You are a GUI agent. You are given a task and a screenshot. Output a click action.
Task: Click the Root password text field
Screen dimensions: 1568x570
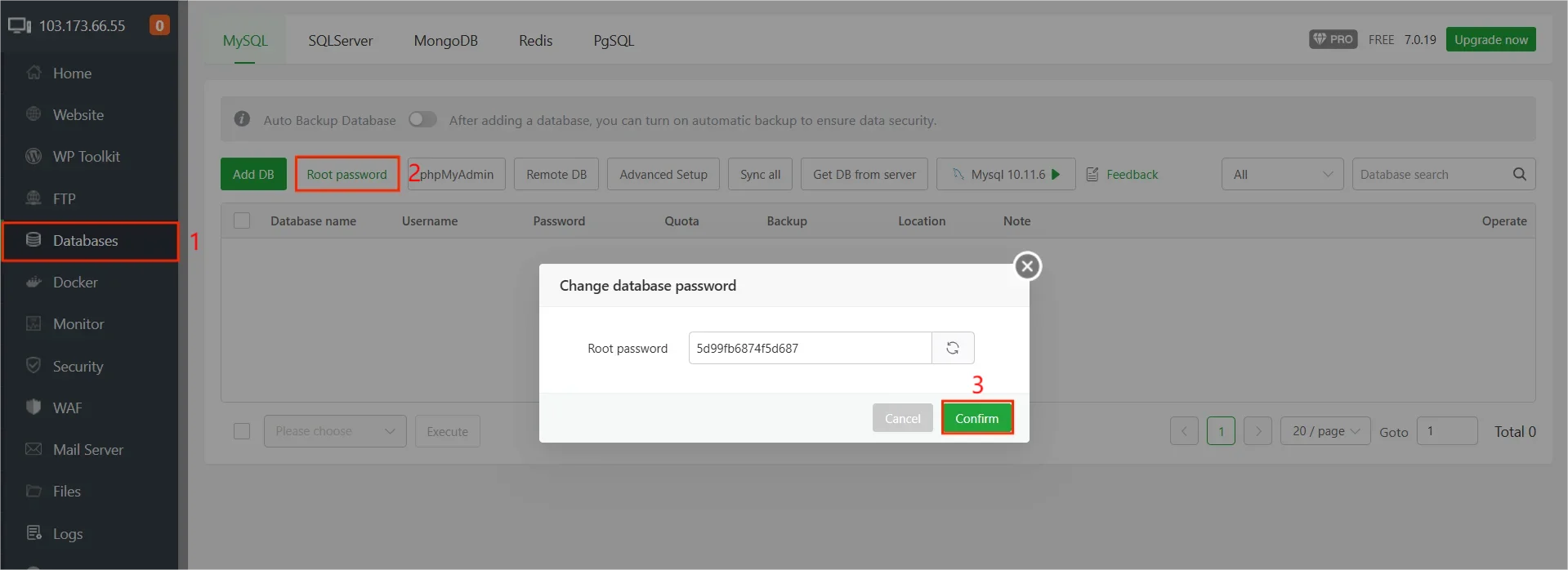tap(810, 348)
